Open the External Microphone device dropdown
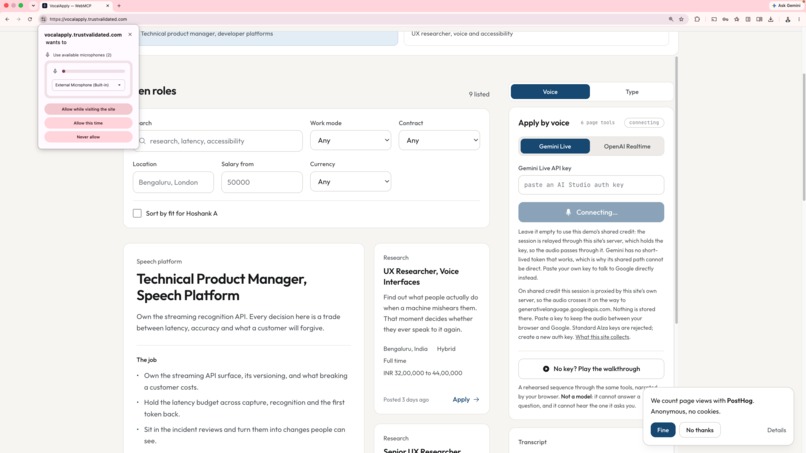This screenshot has height=453, width=806. [x=88, y=85]
